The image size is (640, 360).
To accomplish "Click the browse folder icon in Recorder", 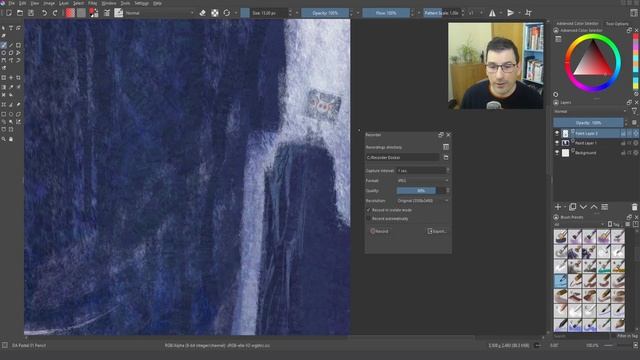I will (x=446, y=157).
